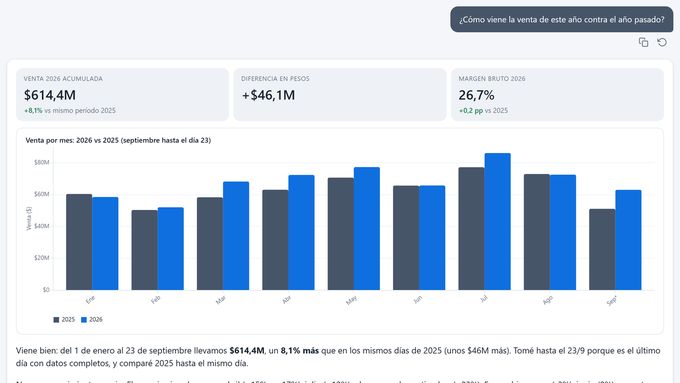680x383 pixels.
Task: Select the $614,4M value in the first card
Action: pos(50,95)
